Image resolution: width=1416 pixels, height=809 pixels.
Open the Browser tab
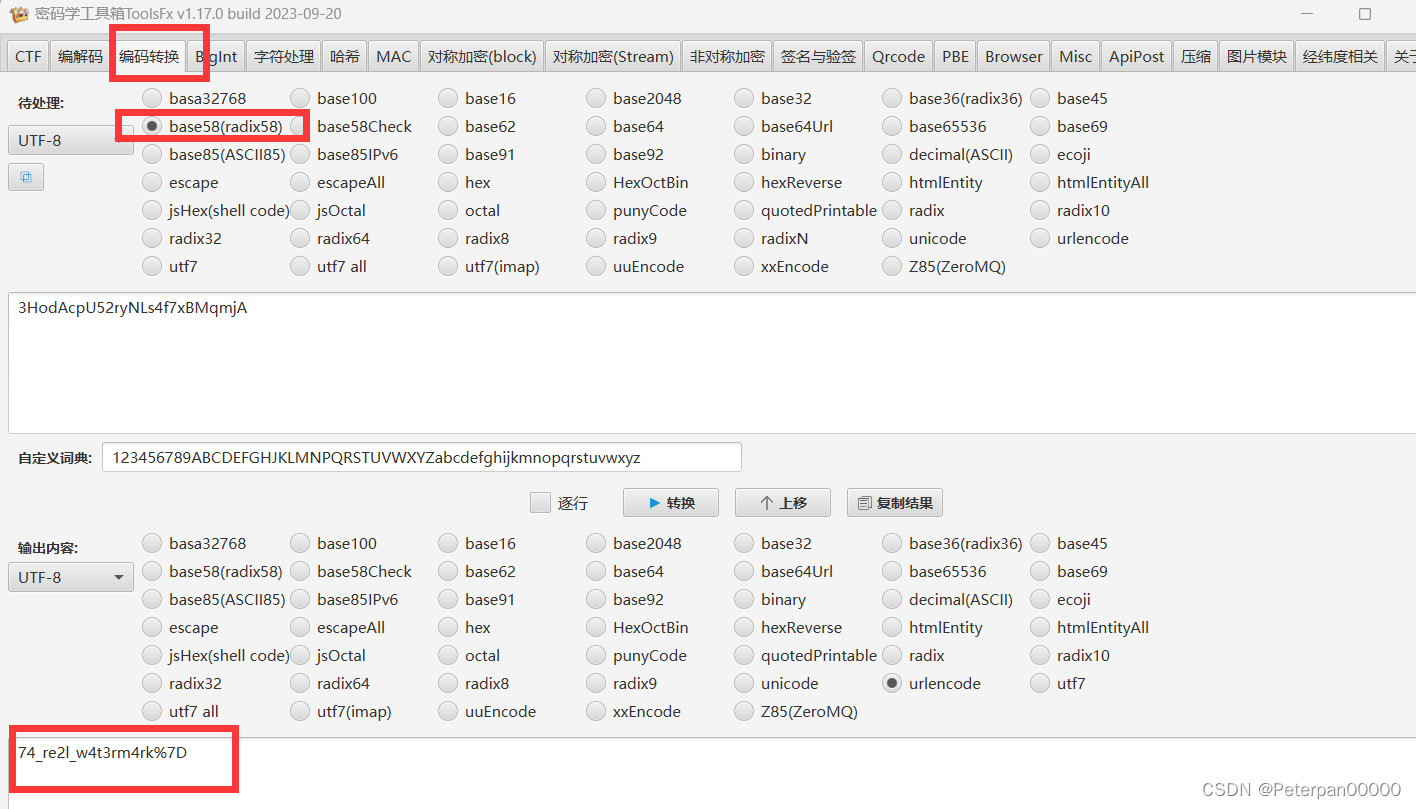1013,56
